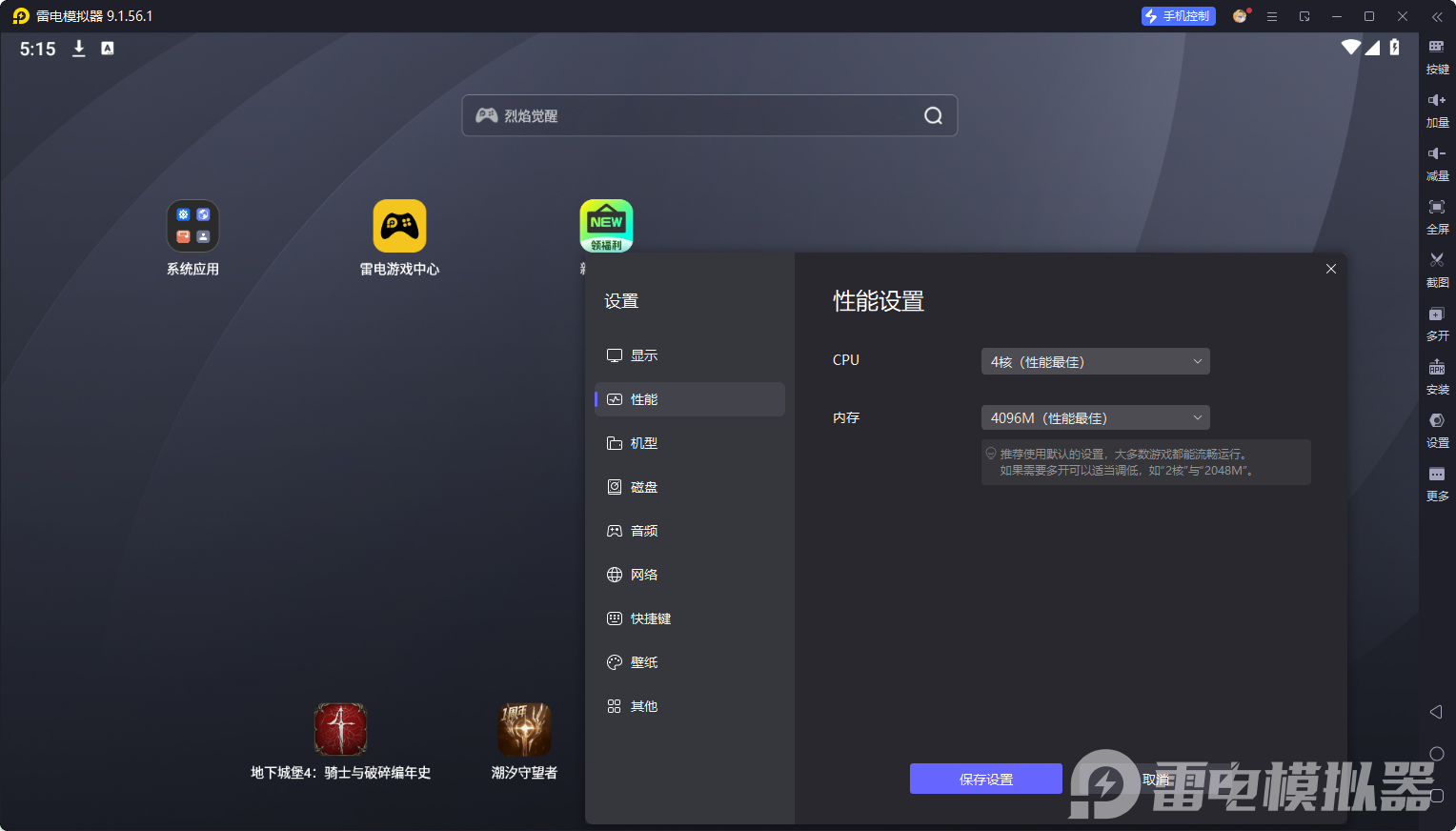Tap the Android back triangle button
Screen dimensions: 1456x831
(1437, 712)
